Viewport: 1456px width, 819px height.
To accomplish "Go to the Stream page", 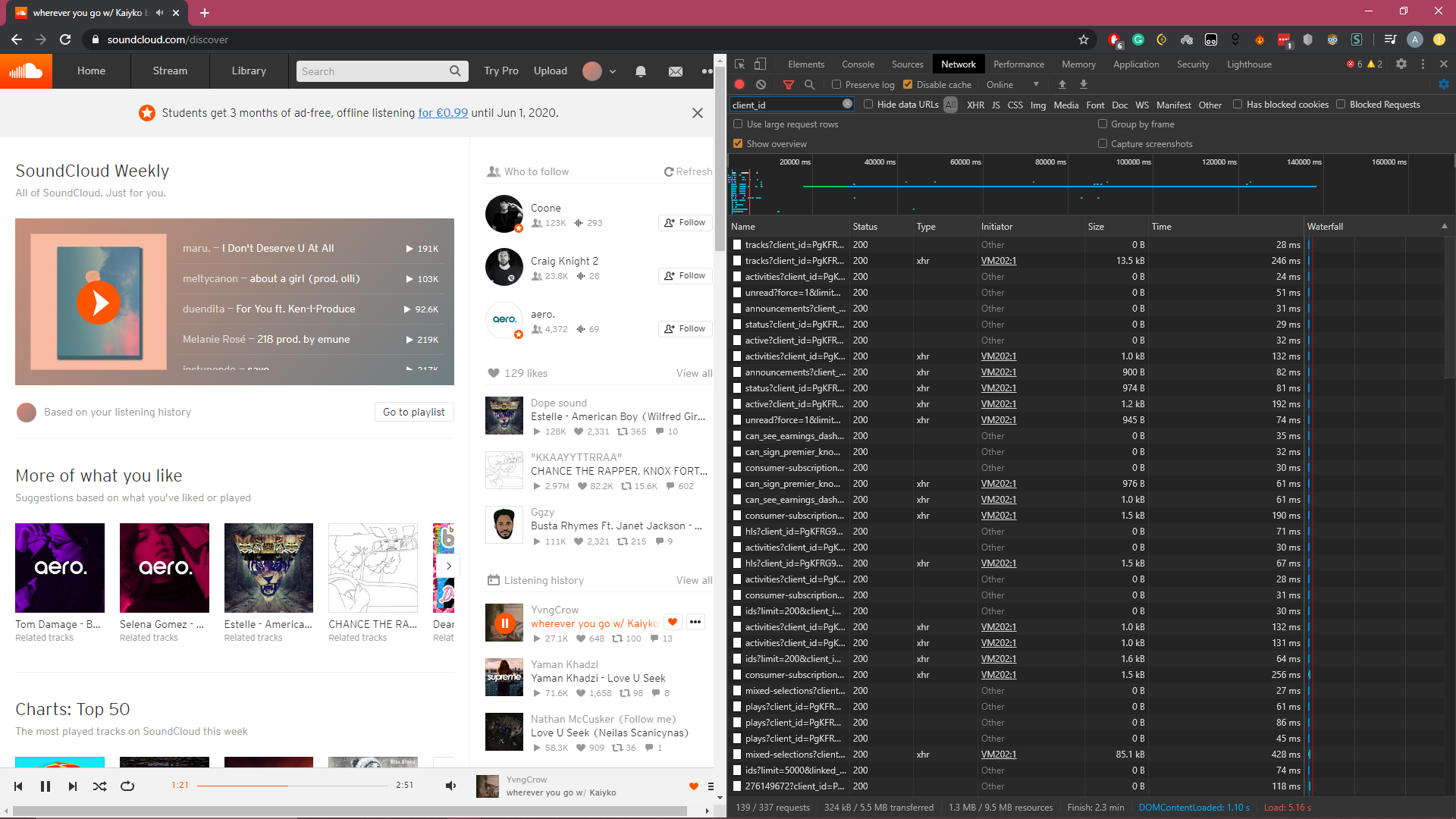I will click(170, 71).
